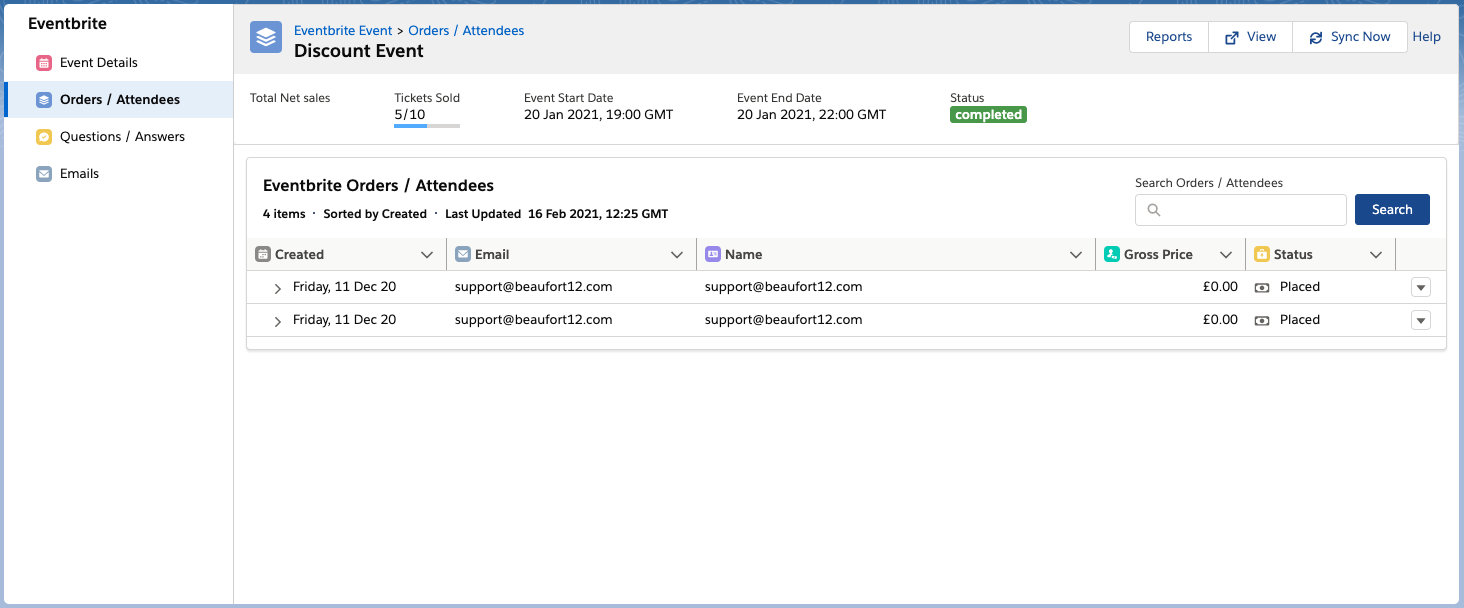Click the Created column header label

click(x=299, y=254)
